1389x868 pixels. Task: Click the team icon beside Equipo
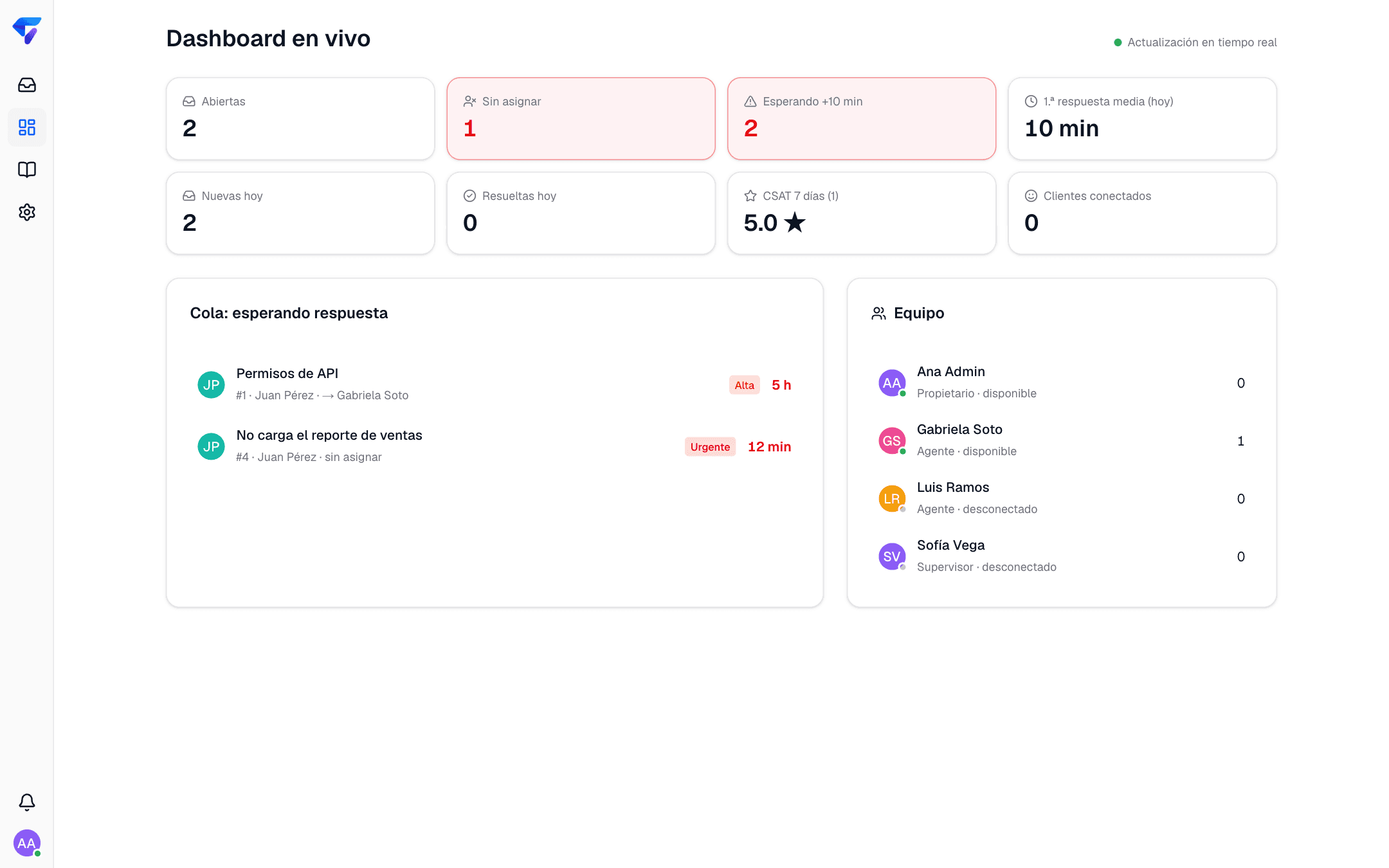pos(879,313)
